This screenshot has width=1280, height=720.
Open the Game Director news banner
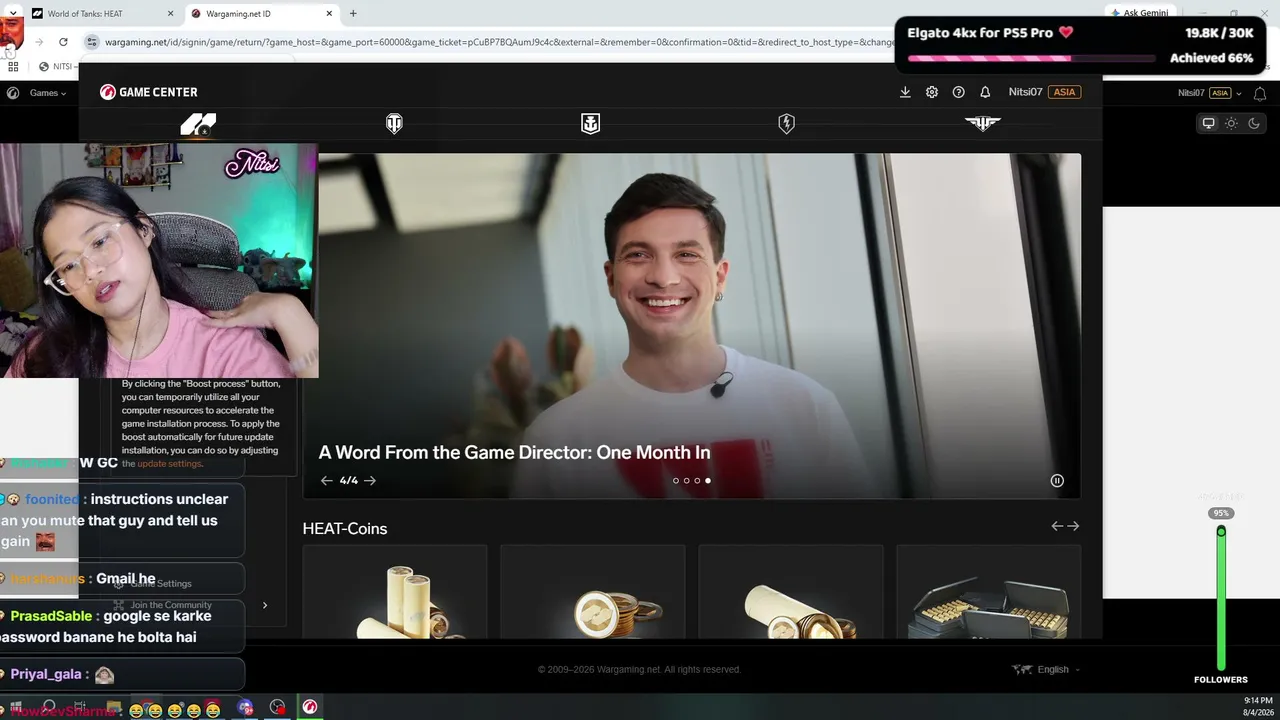click(692, 325)
